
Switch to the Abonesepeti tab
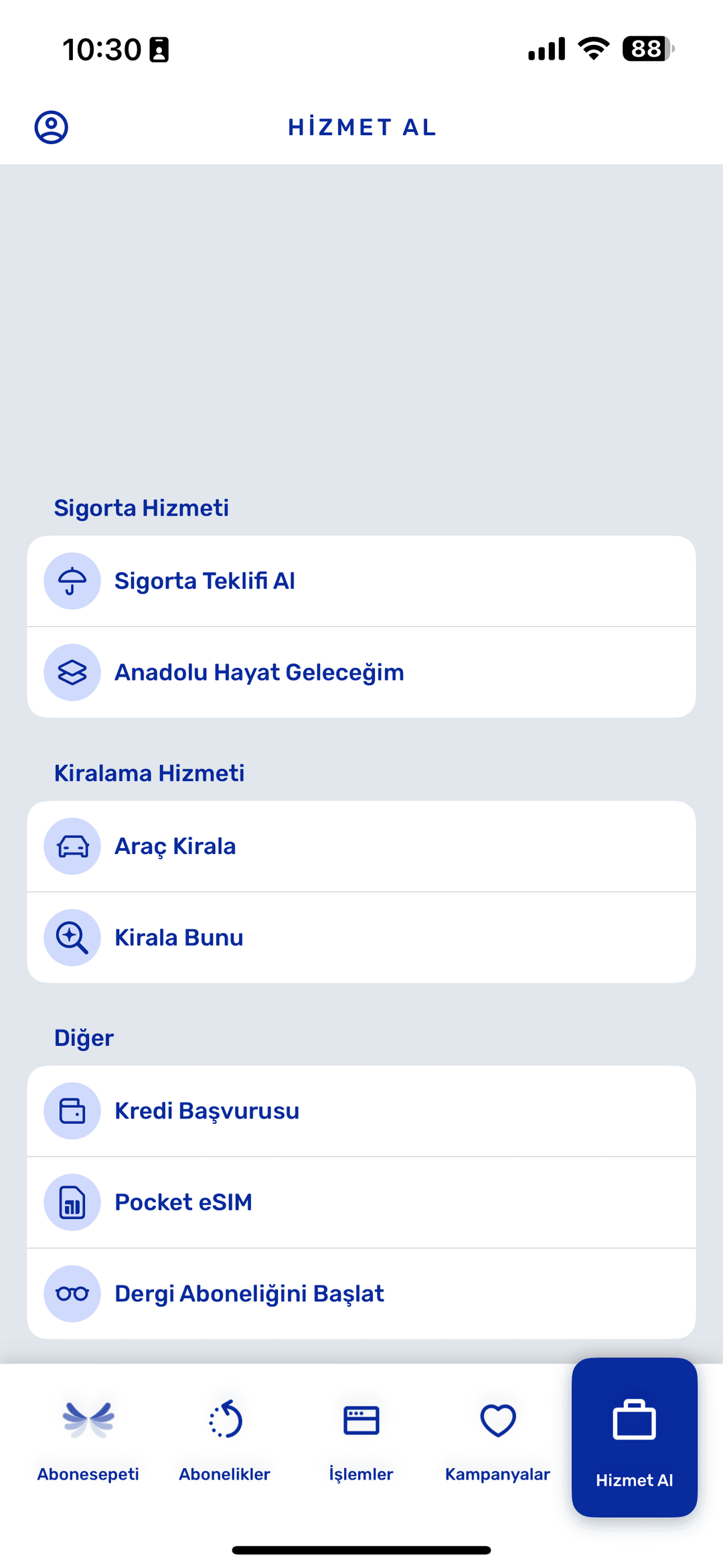pyautogui.click(x=88, y=1439)
